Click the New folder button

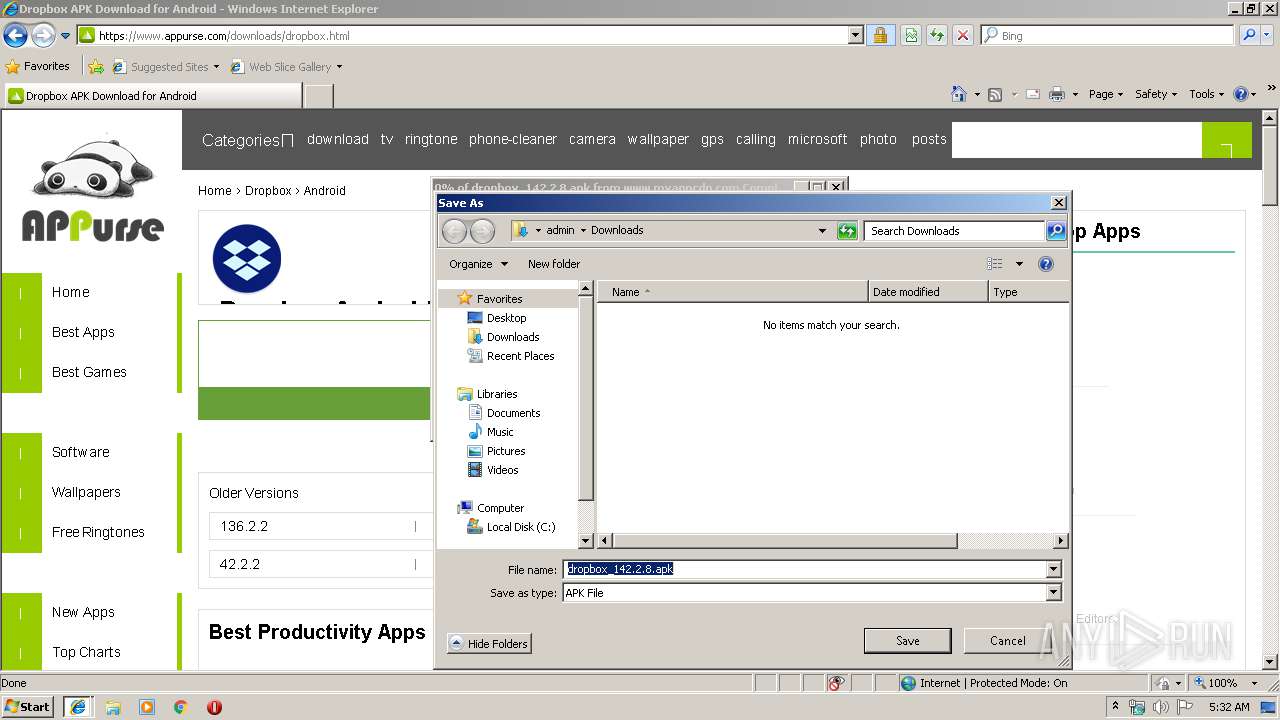554,264
